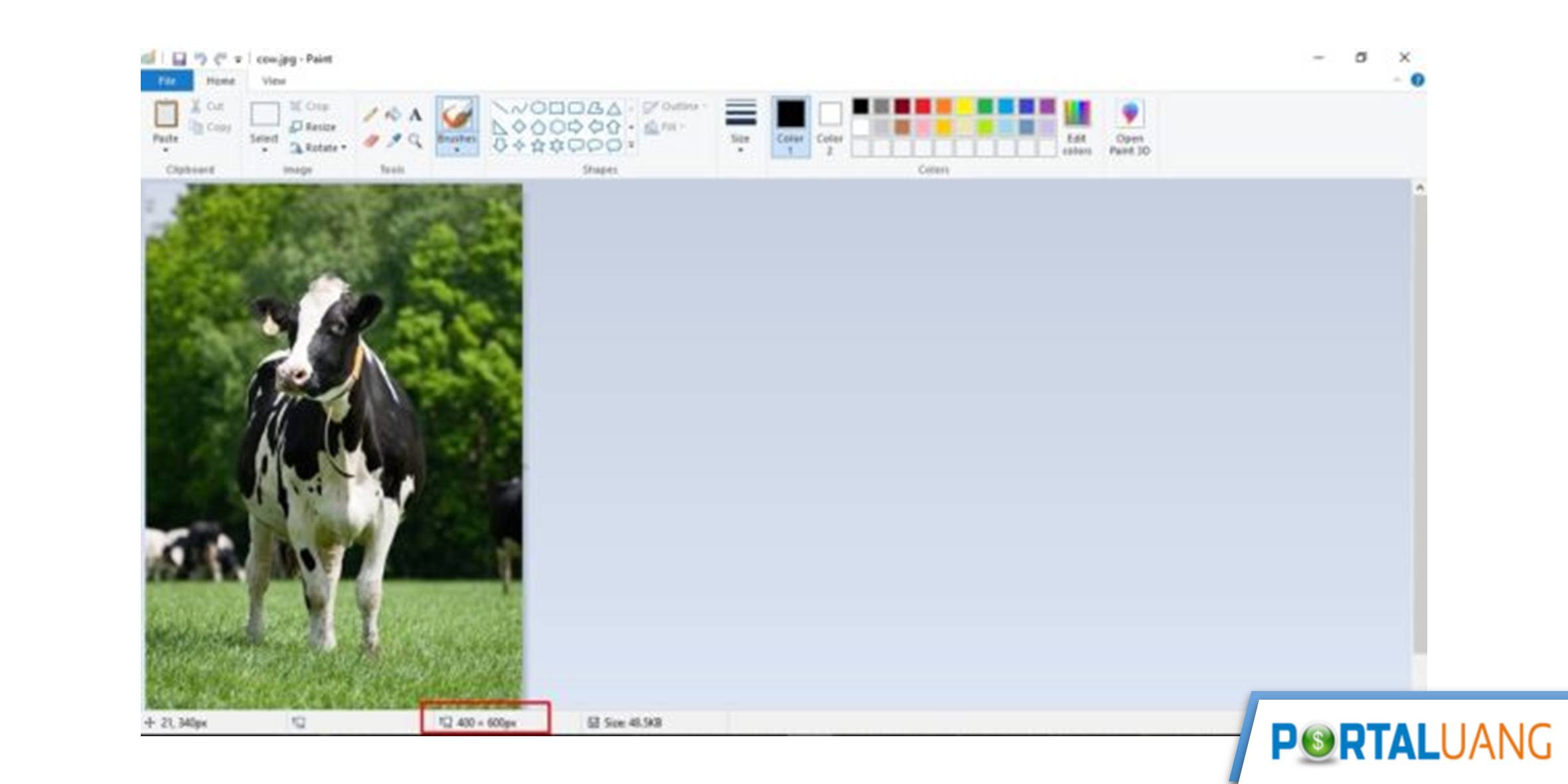1568x784 pixels.
Task: Select the Right triangle shape
Action: pyautogui.click(x=500, y=126)
